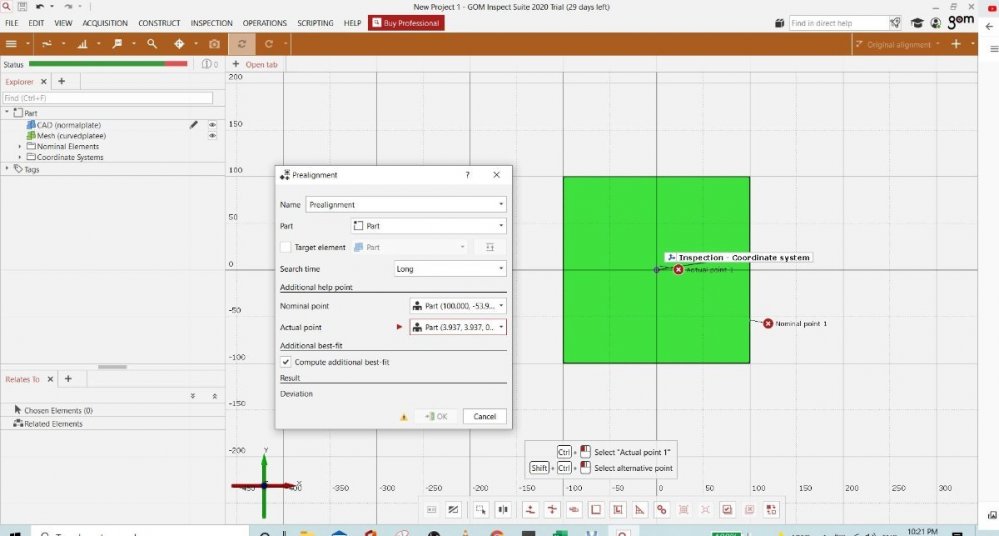
Task: Click the graduation cap tutorial icon
Action: (x=917, y=23)
